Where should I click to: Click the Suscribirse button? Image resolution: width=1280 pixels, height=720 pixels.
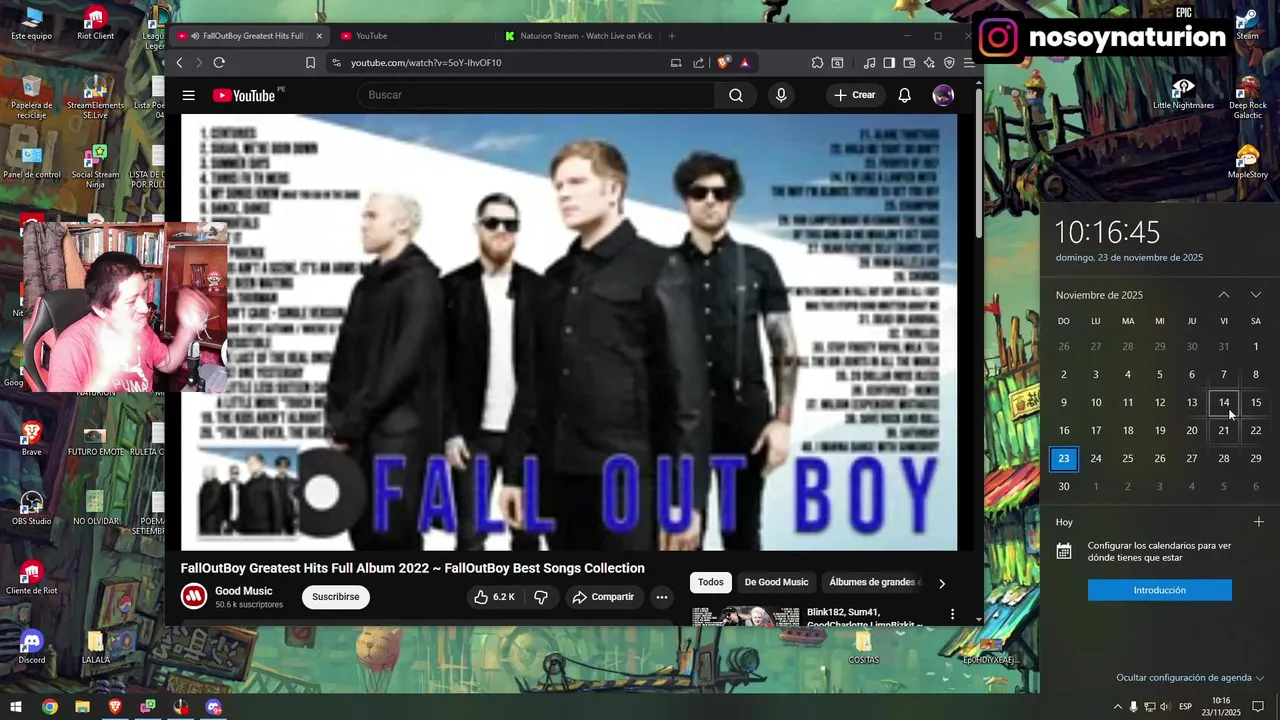336,597
